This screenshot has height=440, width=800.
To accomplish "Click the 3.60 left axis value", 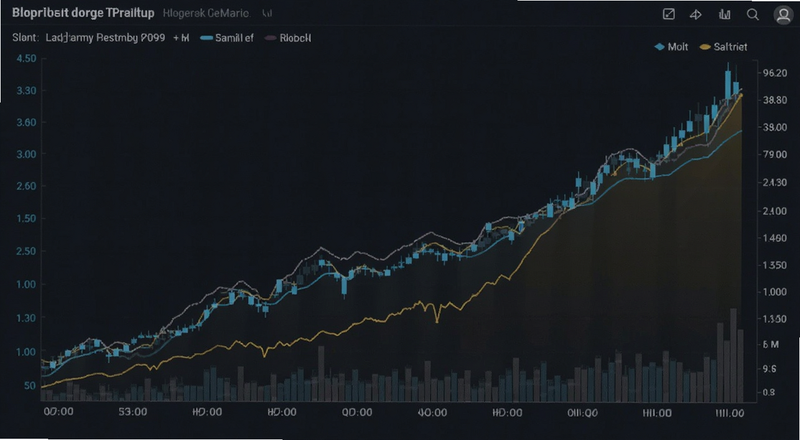I will (x=27, y=123).
